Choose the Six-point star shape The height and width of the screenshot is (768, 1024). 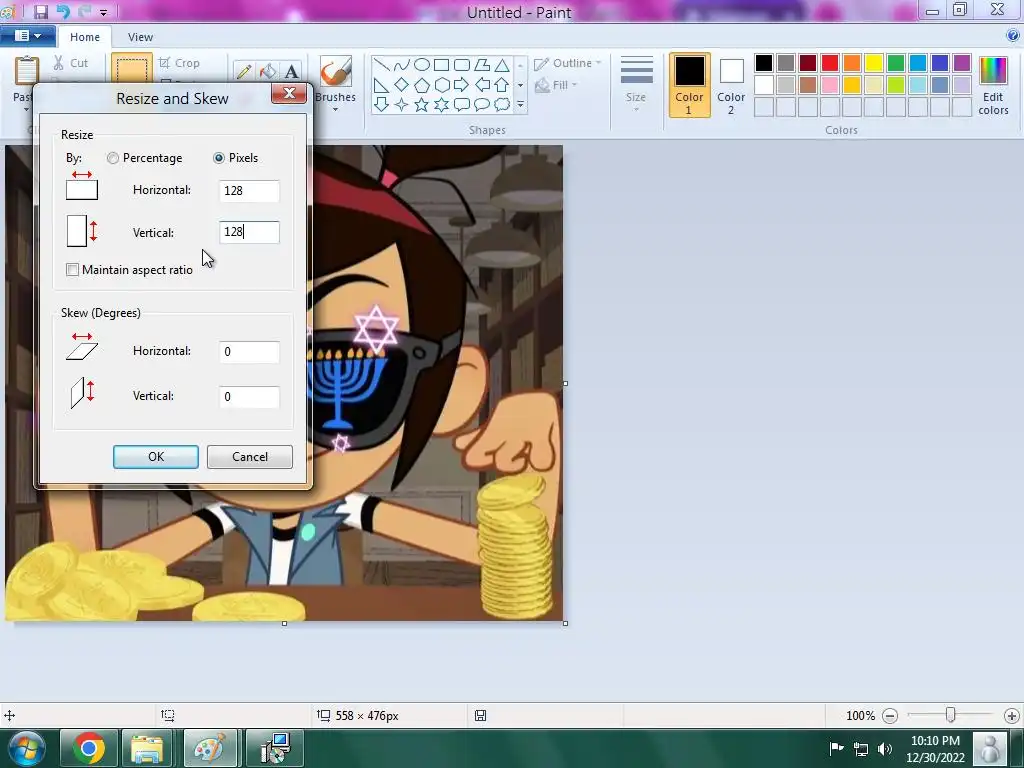(442, 104)
